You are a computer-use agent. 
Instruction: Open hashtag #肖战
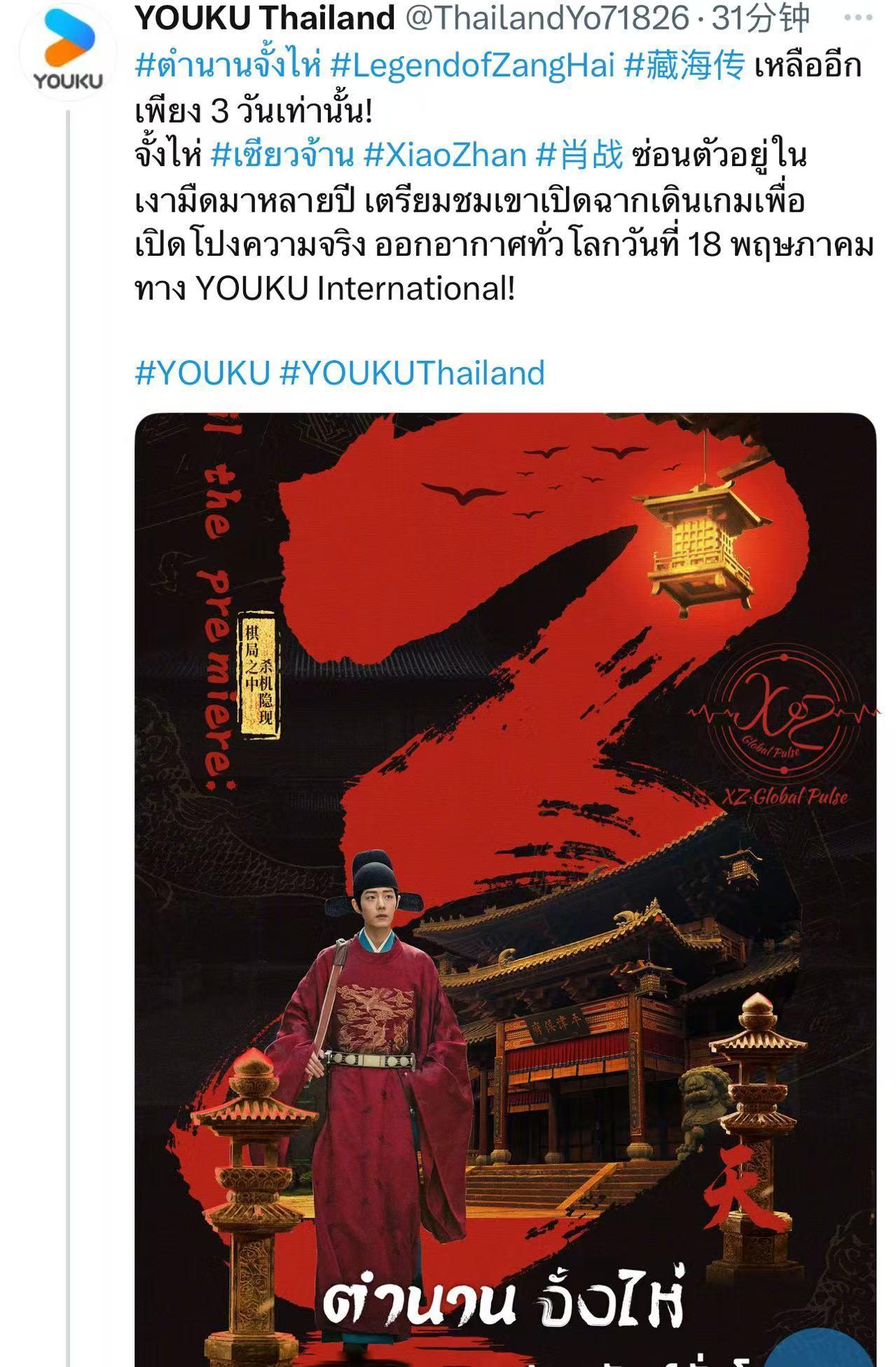pos(579,155)
